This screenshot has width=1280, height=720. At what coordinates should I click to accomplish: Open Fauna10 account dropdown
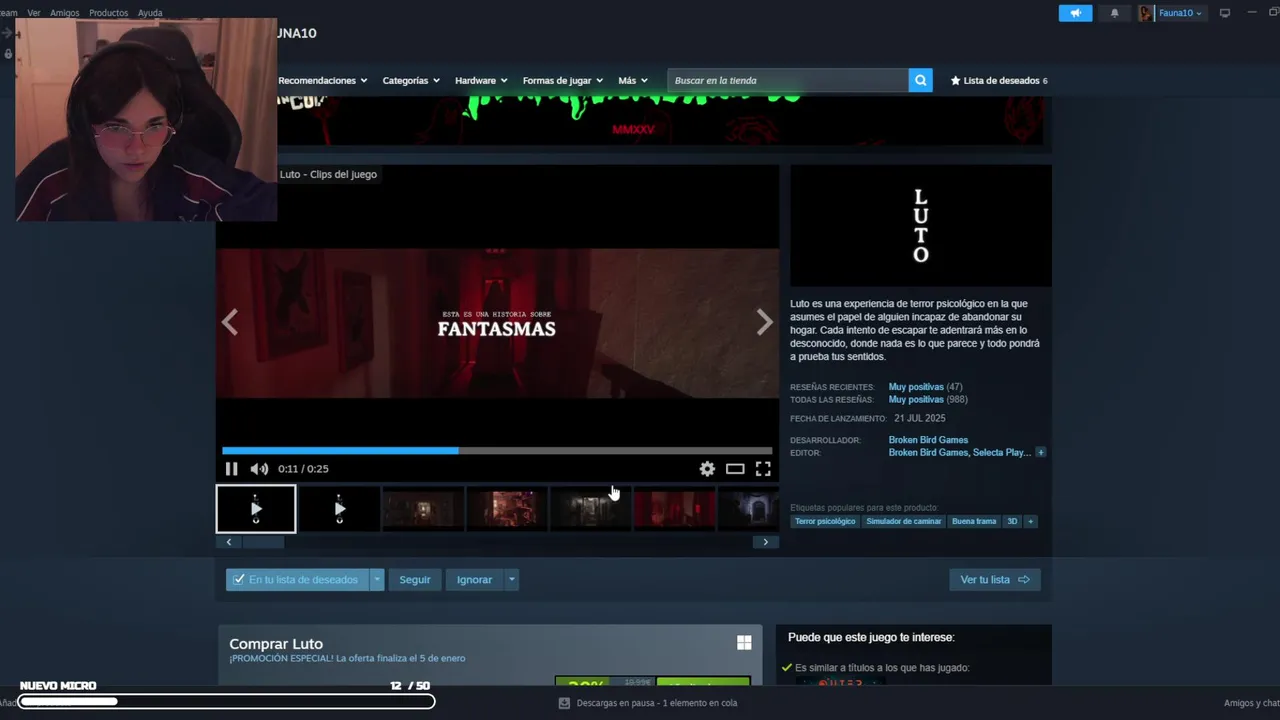click(x=1181, y=13)
